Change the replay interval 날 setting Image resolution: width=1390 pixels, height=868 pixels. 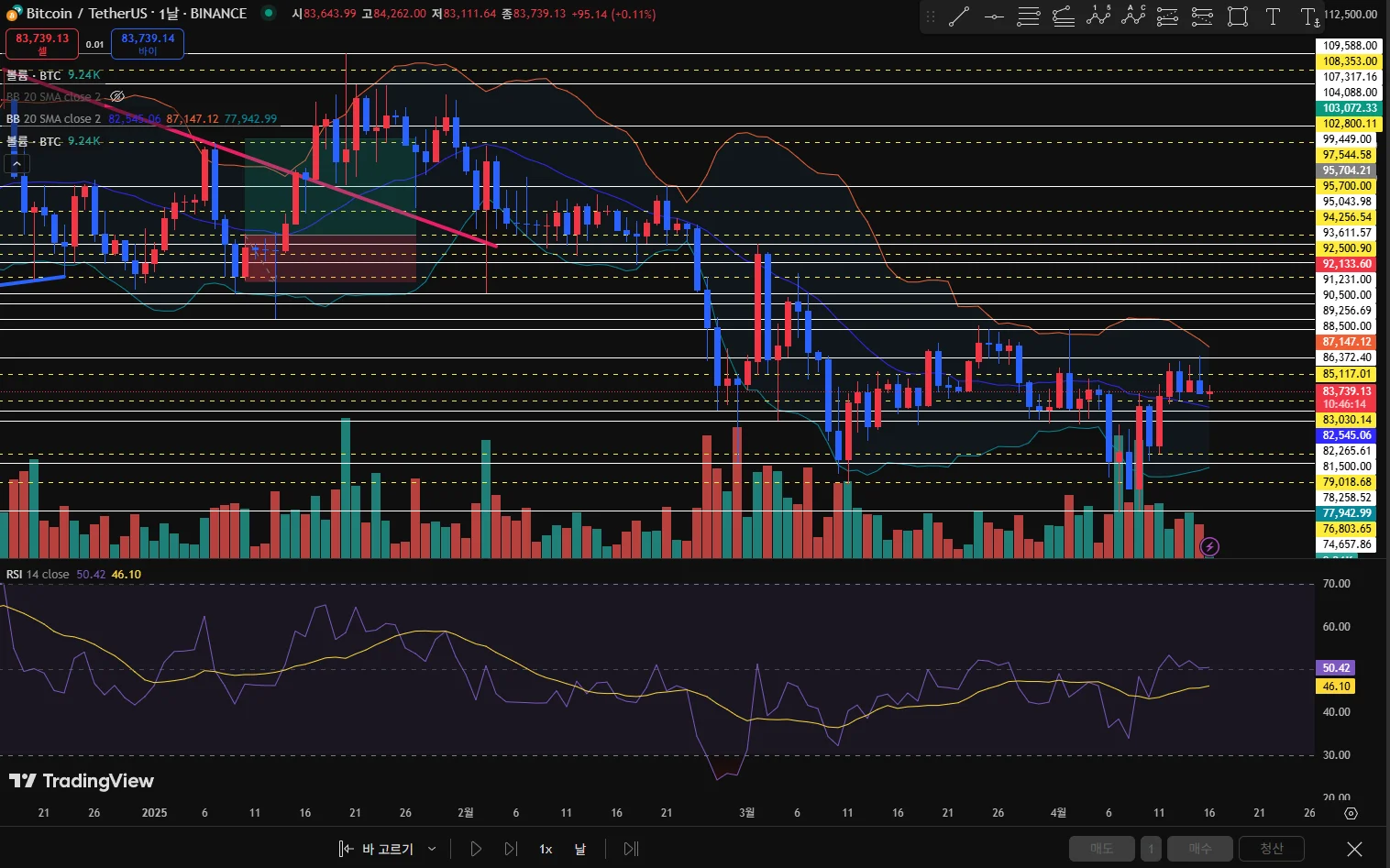pyautogui.click(x=579, y=849)
